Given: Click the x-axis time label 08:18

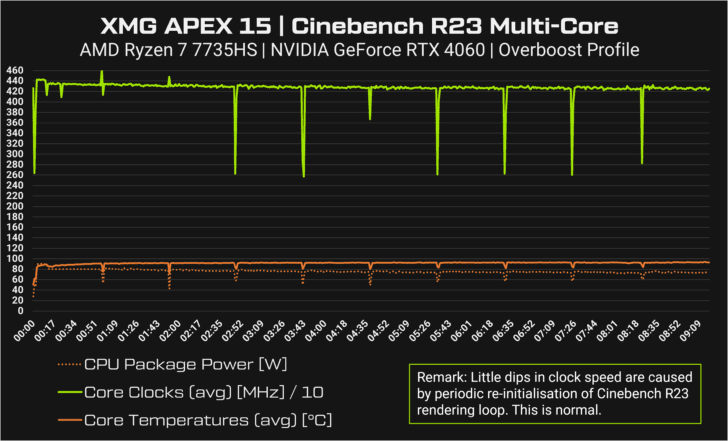Looking at the screenshot, I should 628,331.
